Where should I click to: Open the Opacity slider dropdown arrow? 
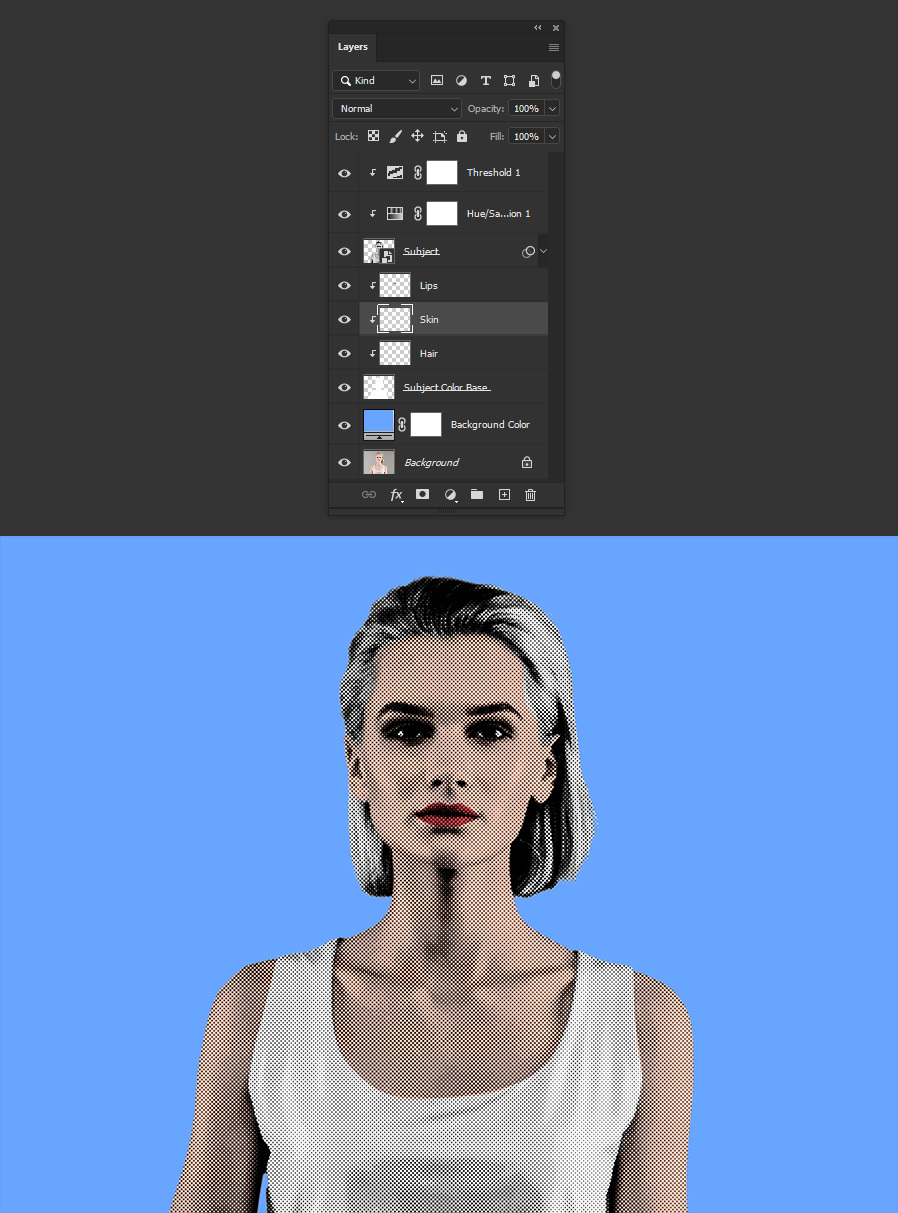pos(552,108)
